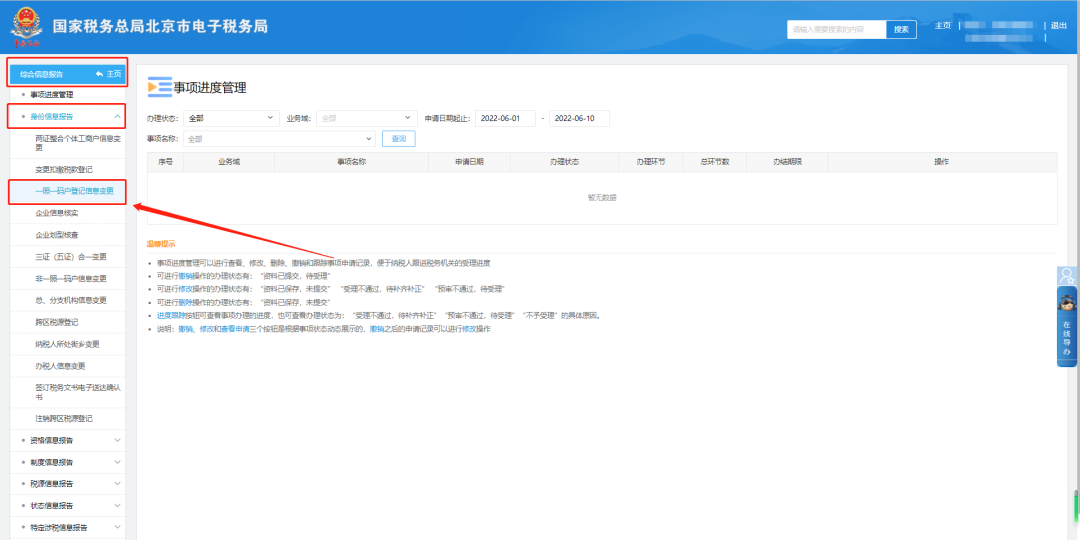
Task: Click the header search input box
Action: click(x=836, y=29)
